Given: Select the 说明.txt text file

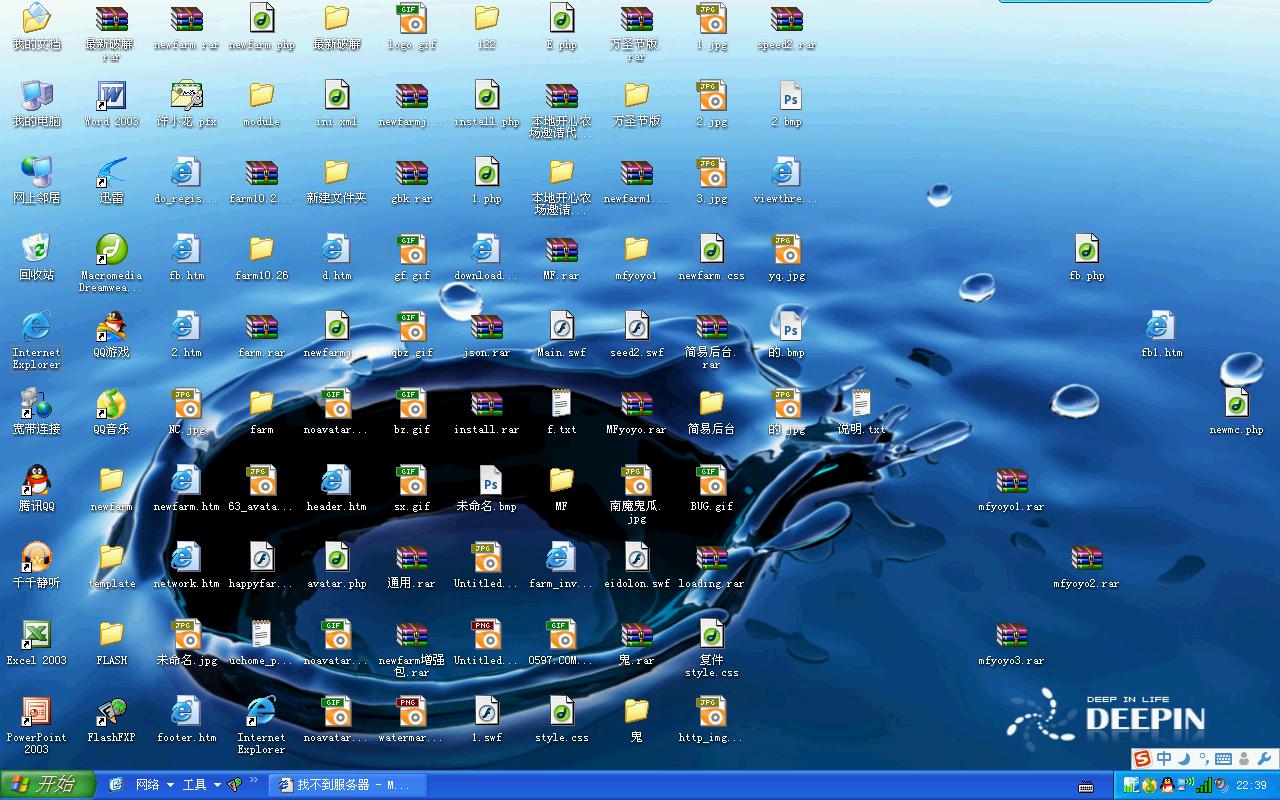Looking at the screenshot, I should pos(861,411).
